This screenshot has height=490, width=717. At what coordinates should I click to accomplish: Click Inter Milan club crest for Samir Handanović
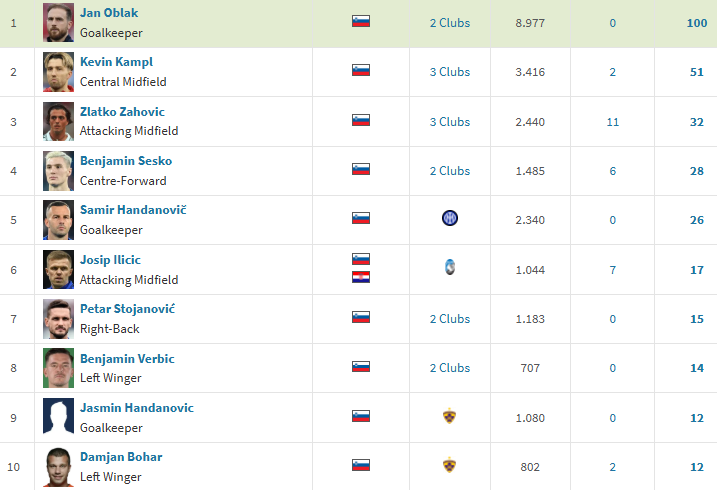click(x=449, y=218)
